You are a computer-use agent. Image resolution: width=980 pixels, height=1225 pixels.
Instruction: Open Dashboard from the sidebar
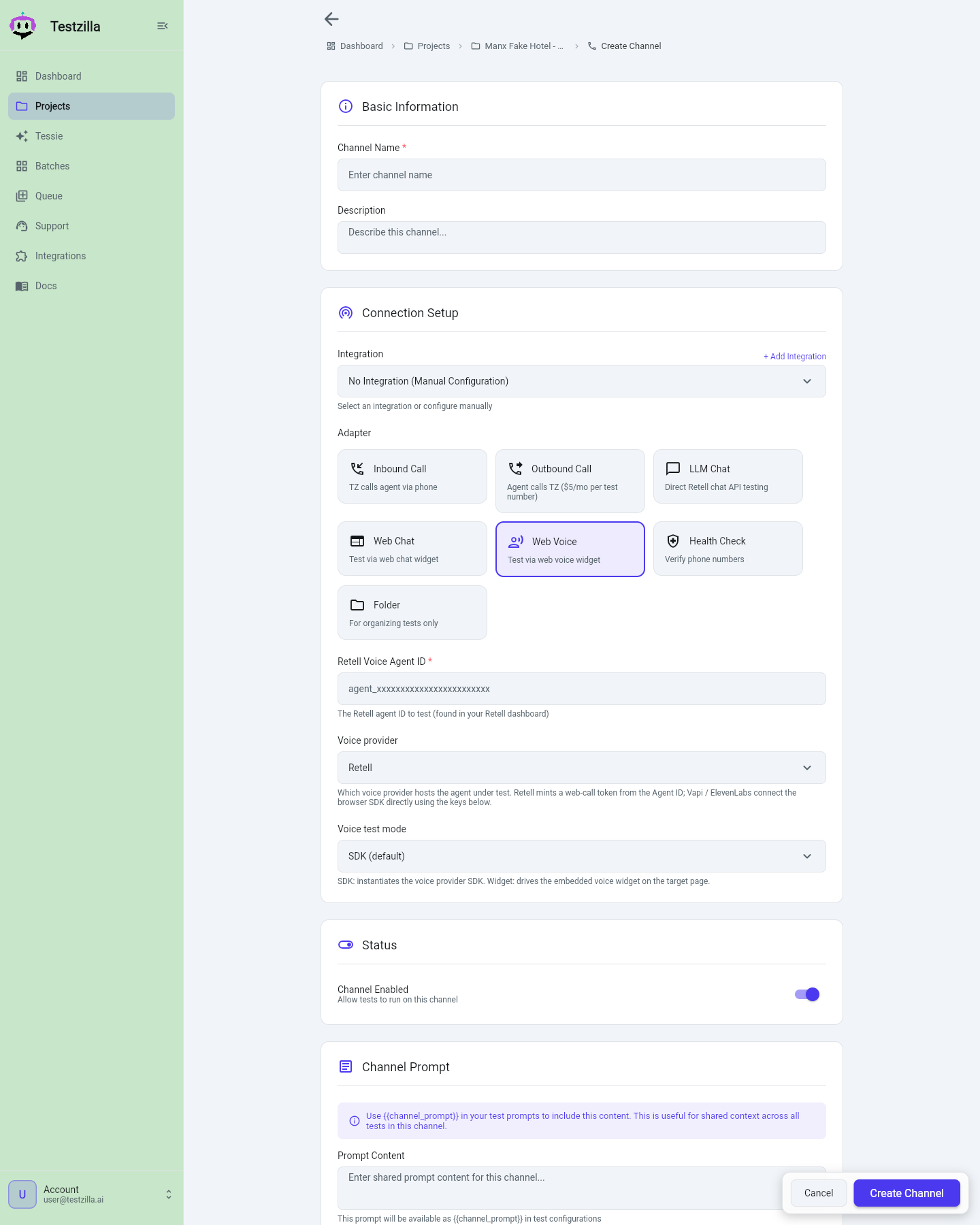(x=91, y=76)
